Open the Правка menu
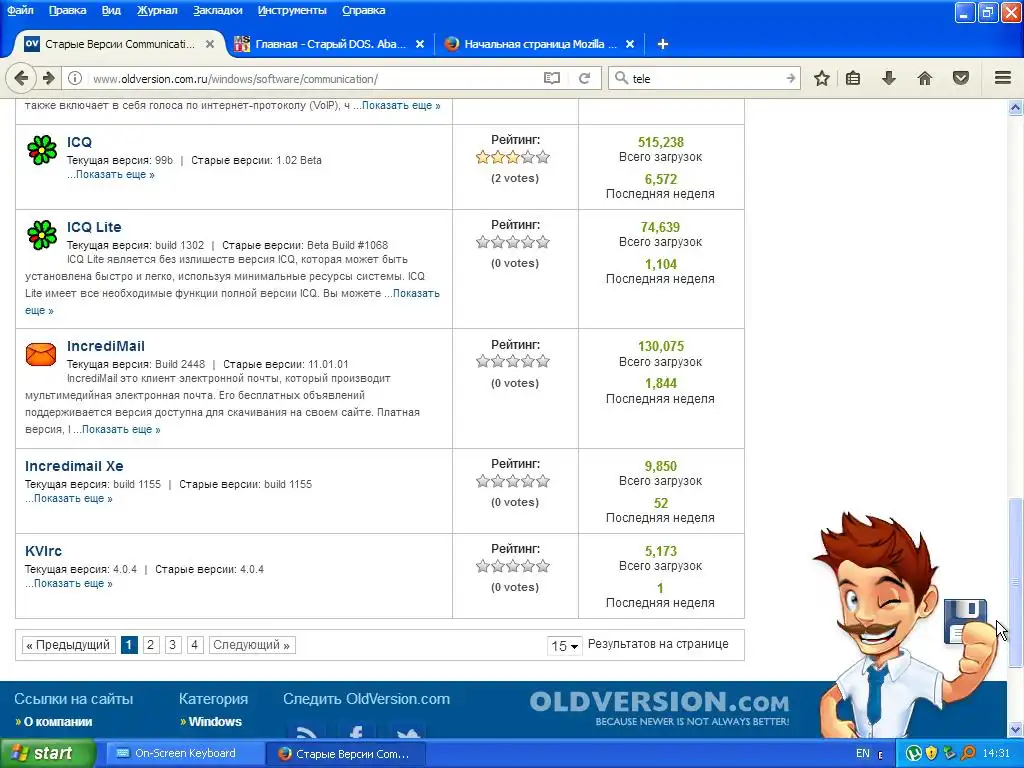 coord(67,10)
